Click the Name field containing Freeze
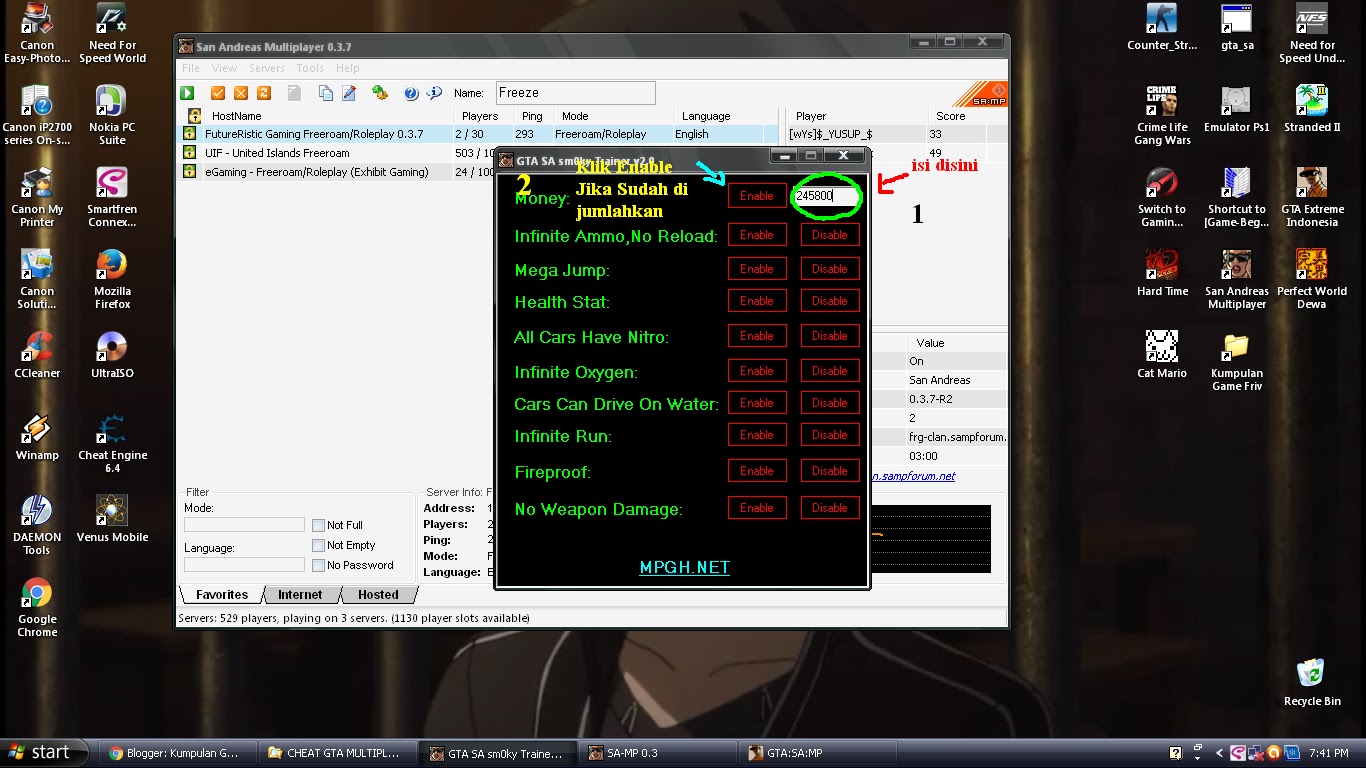Screen dimensions: 1366x768 click(x=576, y=93)
